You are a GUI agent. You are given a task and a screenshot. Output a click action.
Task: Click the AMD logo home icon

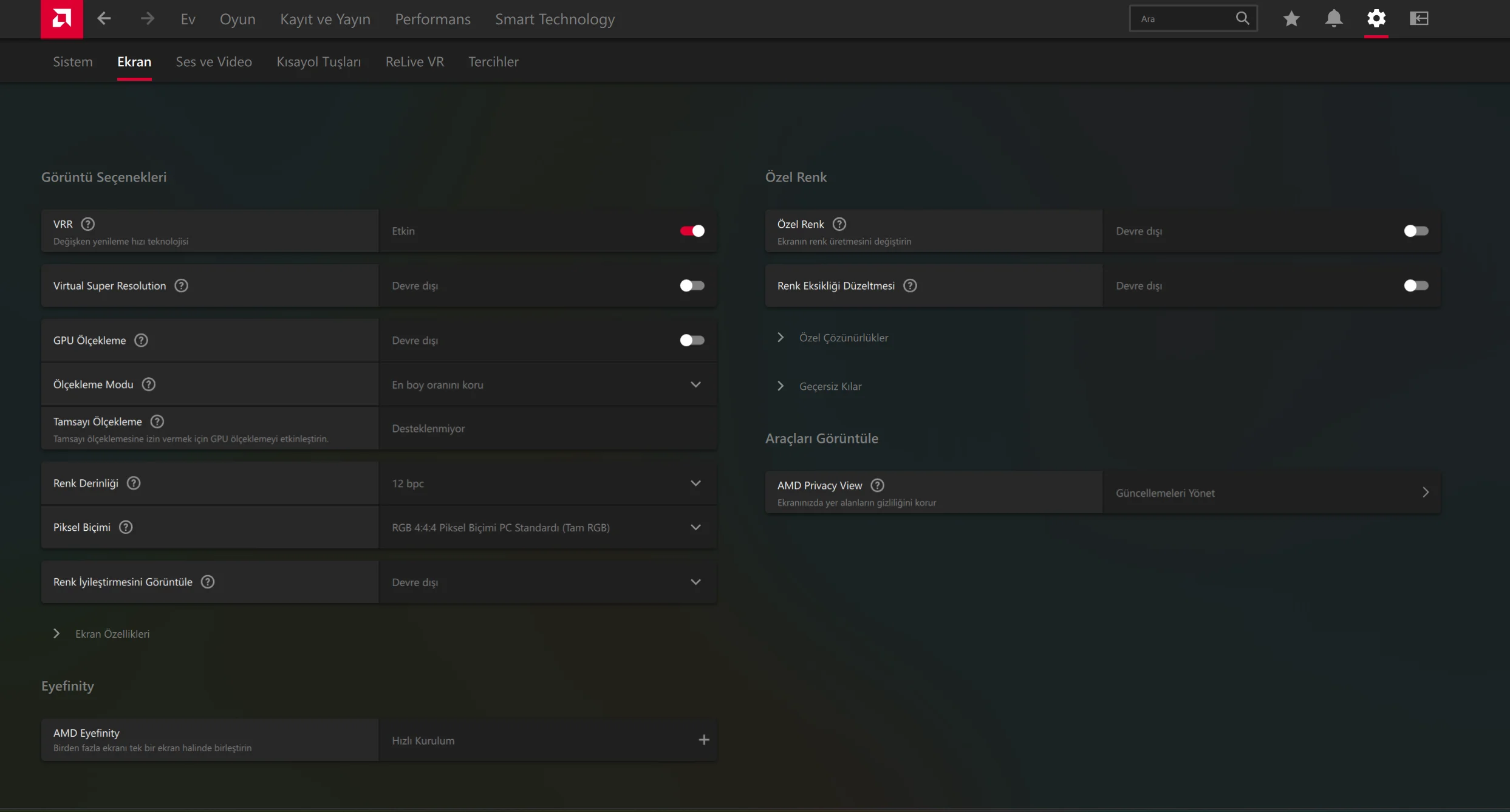point(61,19)
